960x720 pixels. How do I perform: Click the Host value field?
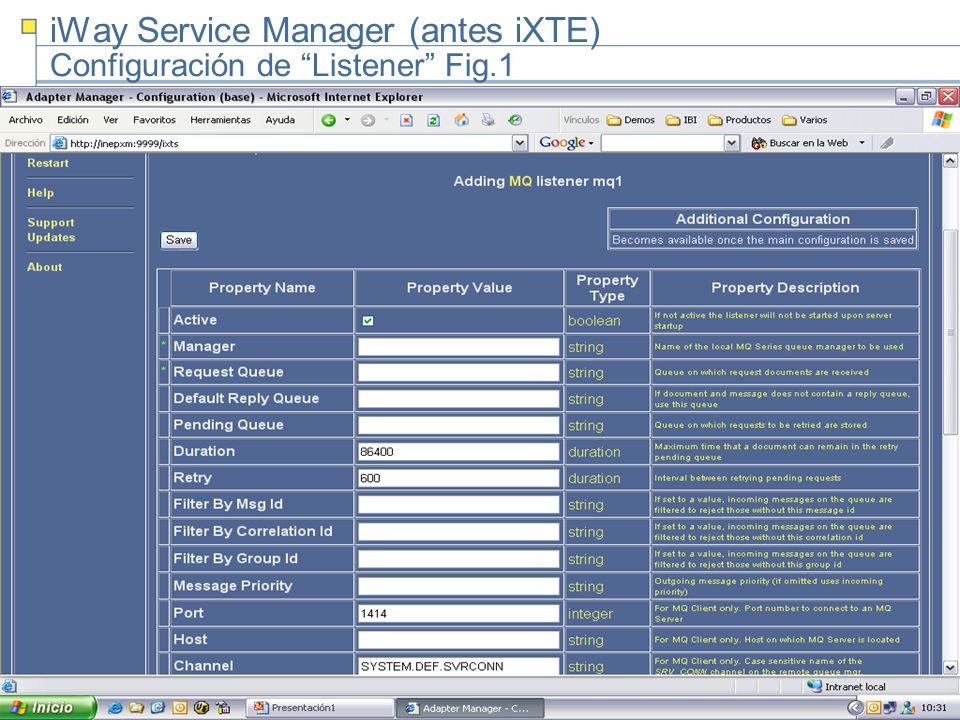[x=459, y=640]
